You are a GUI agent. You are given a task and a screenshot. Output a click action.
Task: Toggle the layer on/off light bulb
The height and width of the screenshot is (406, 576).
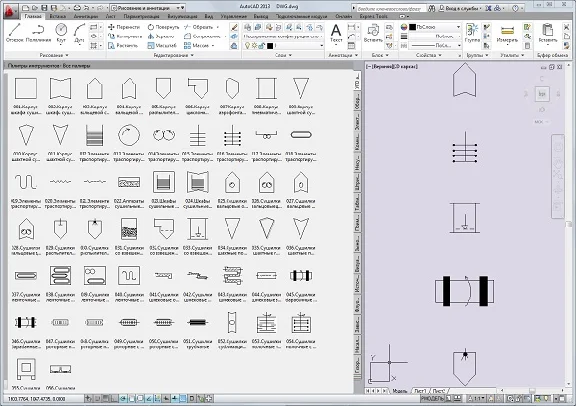247,46
